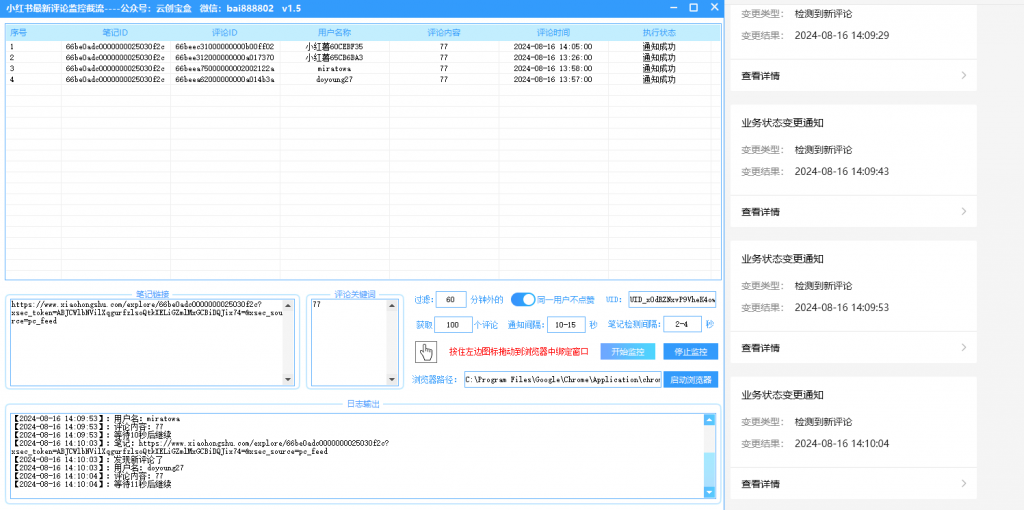Launch the browser with 启动浏览器 button
1024x510 pixels.
691,380
